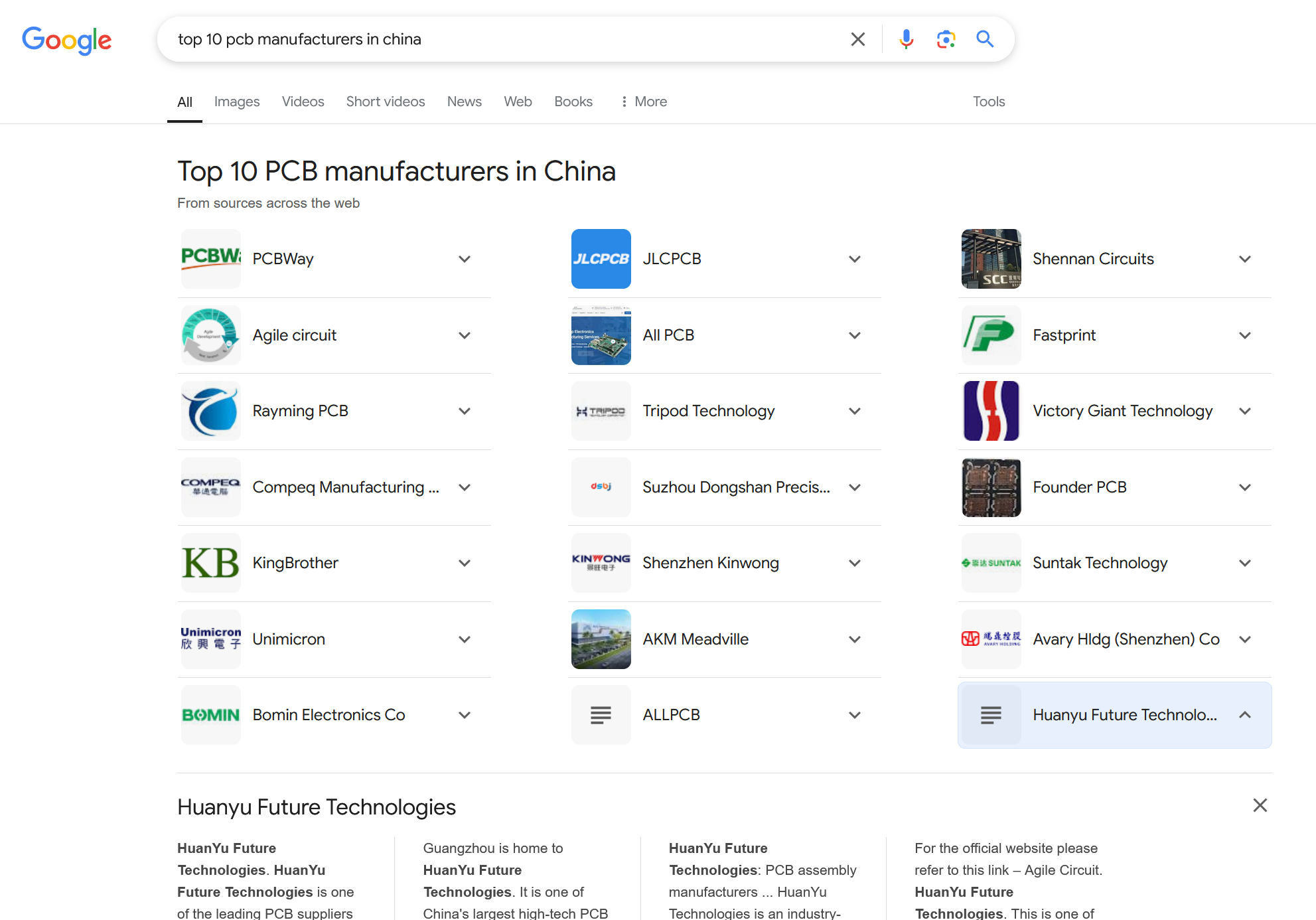Dismiss the Huanyu Future Technologies panel
This screenshot has height=920, width=1316.
coord(1260,805)
